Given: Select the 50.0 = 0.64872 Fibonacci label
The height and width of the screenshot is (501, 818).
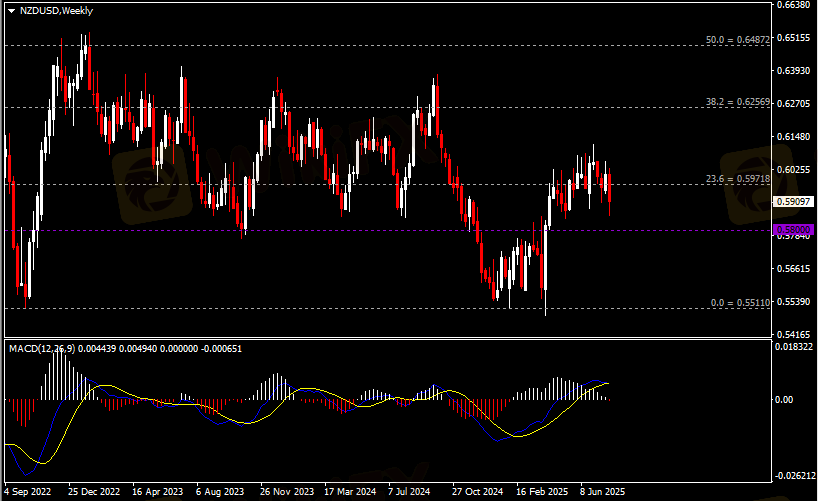Looking at the screenshot, I should tap(738, 40).
